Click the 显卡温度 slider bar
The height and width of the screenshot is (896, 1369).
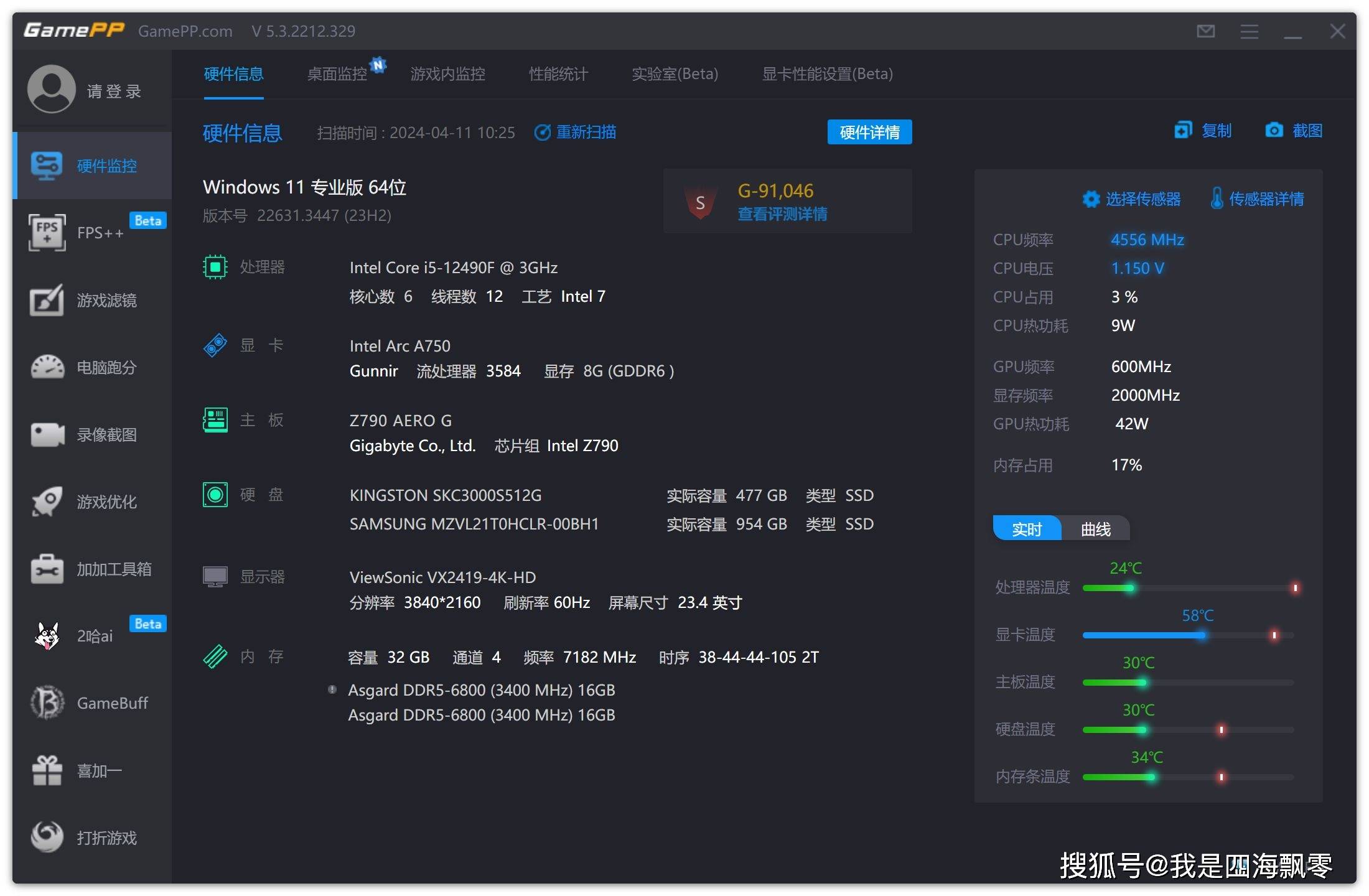[x=1189, y=635]
